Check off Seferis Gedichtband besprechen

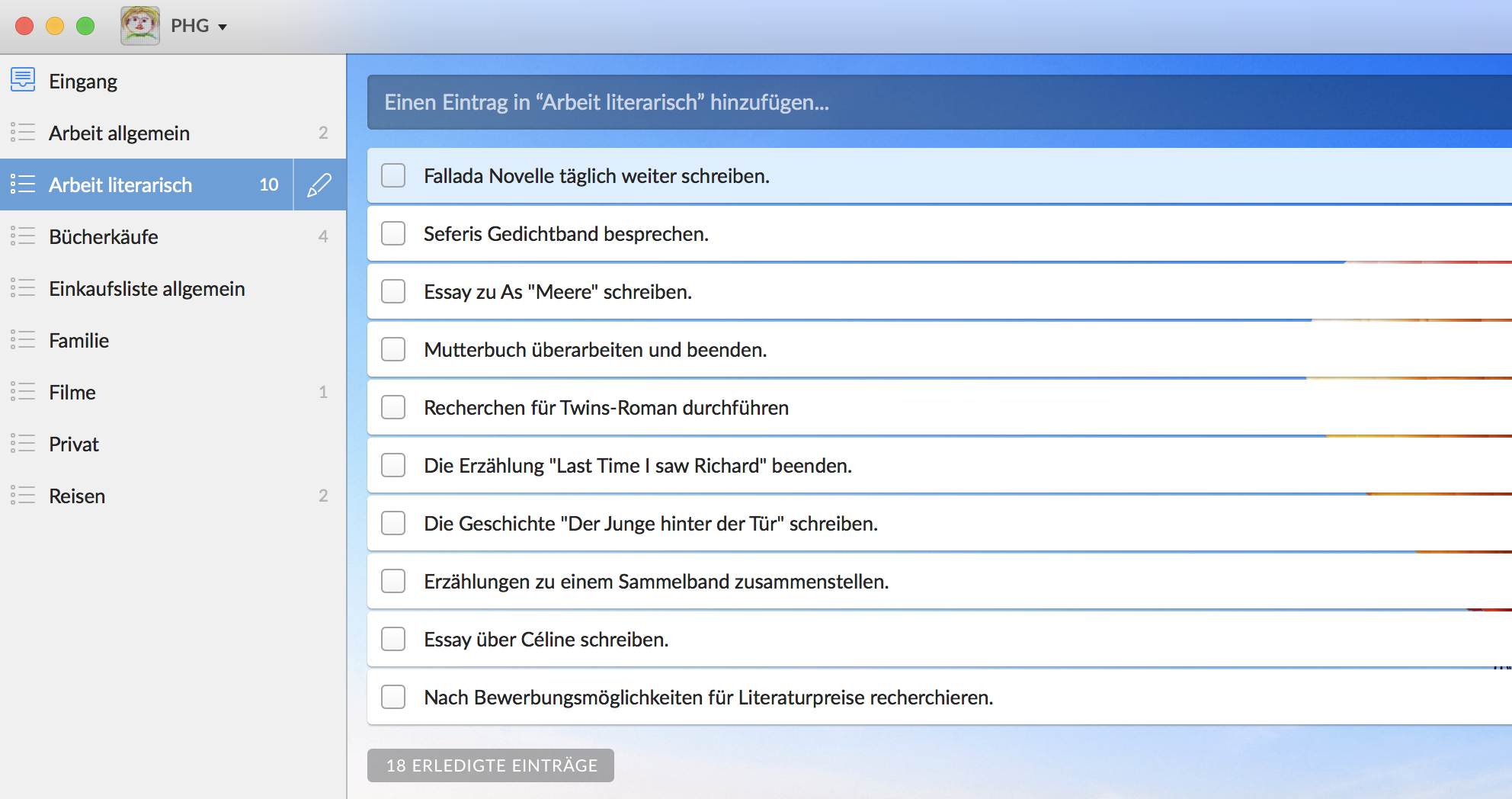393,233
